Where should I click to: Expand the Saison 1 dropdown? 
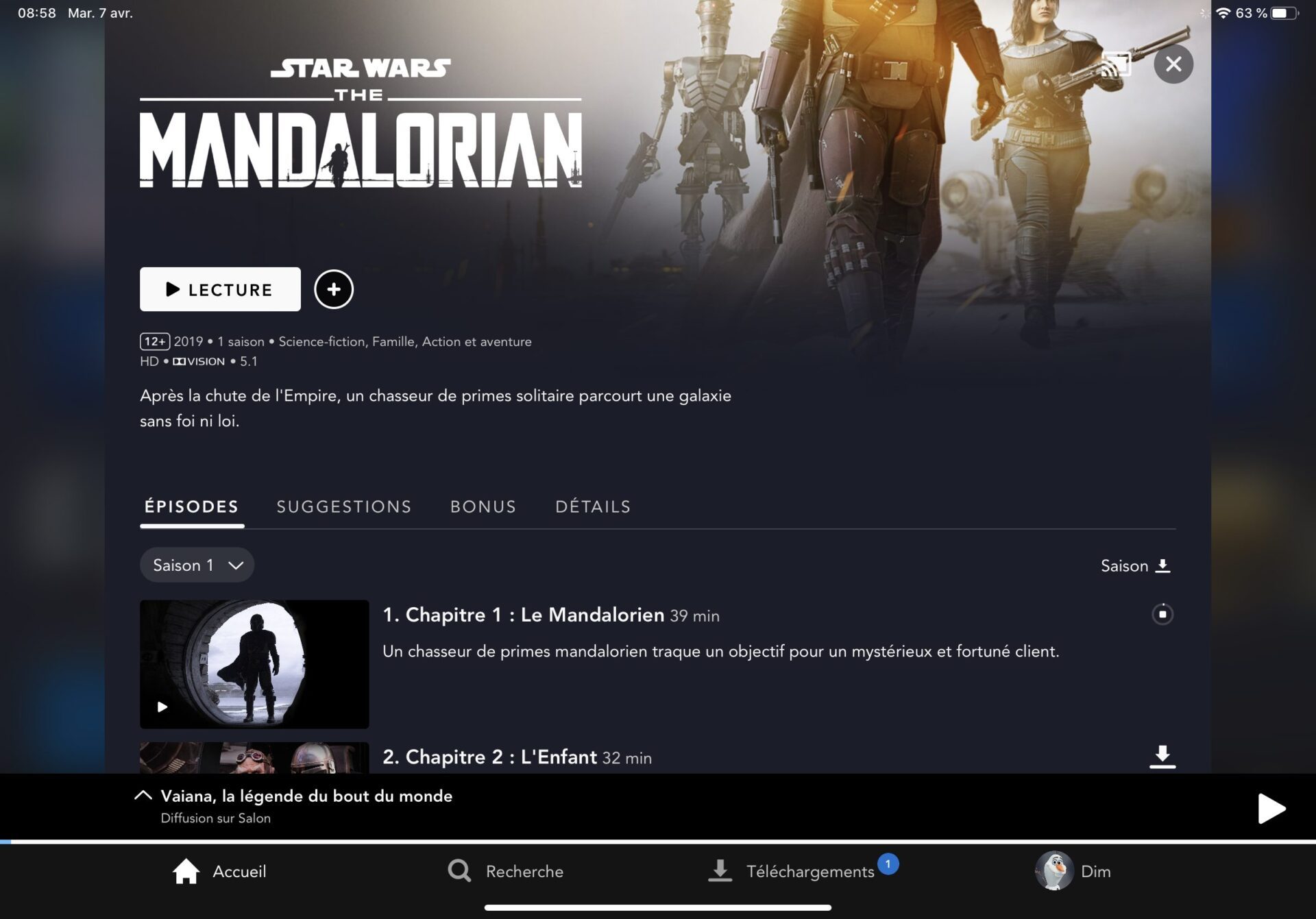point(197,565)
